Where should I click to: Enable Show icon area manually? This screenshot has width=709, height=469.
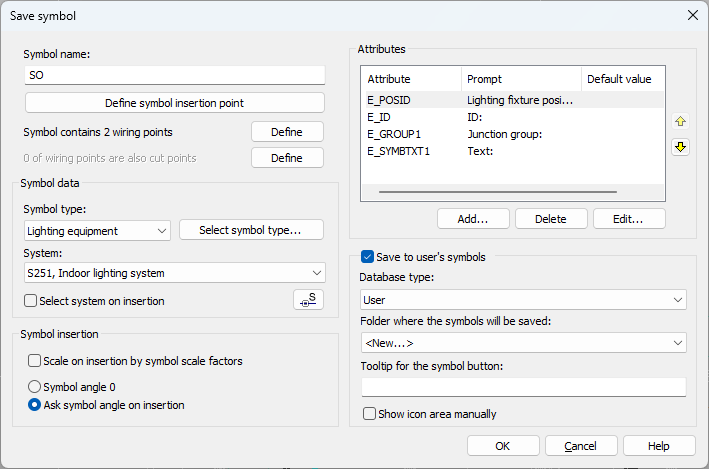tap(370, 414)
